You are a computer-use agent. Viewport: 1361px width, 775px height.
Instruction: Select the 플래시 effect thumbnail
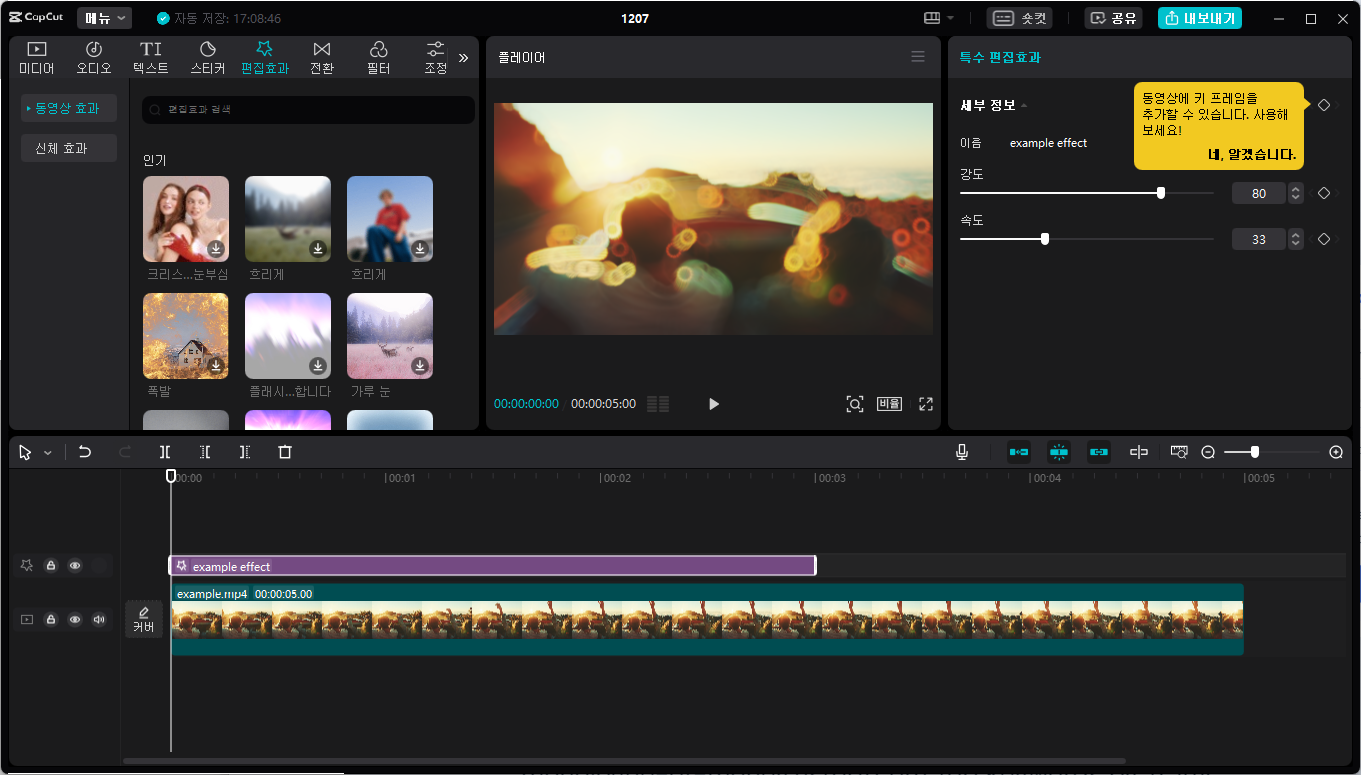(288, 336)
